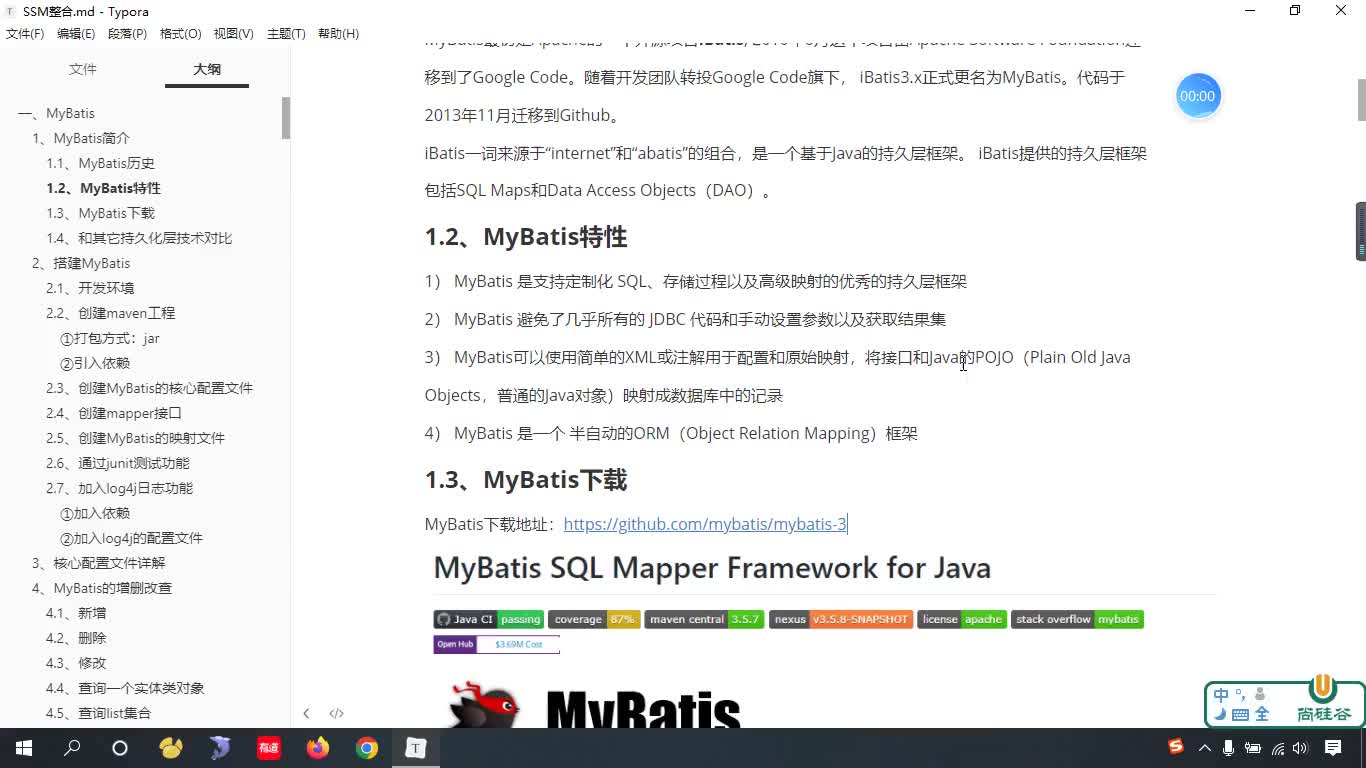The image size is (1366, 768).
Task: Open the yellow app icon beside Cortana
Action: [x=170, y=747]
